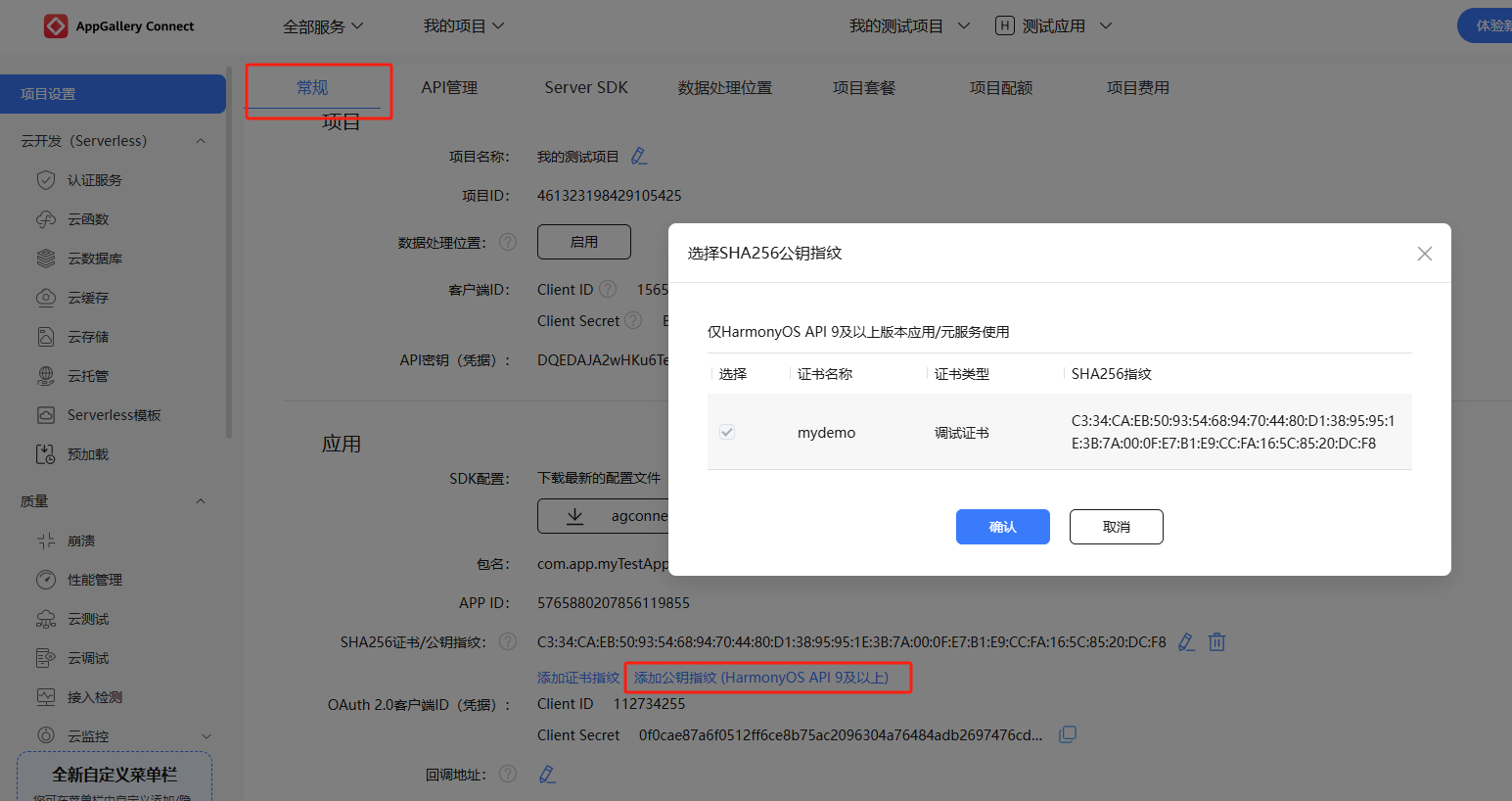
Task: Show help for 数据处理位置
Action: pyautogui.click(x=508, y=242)
